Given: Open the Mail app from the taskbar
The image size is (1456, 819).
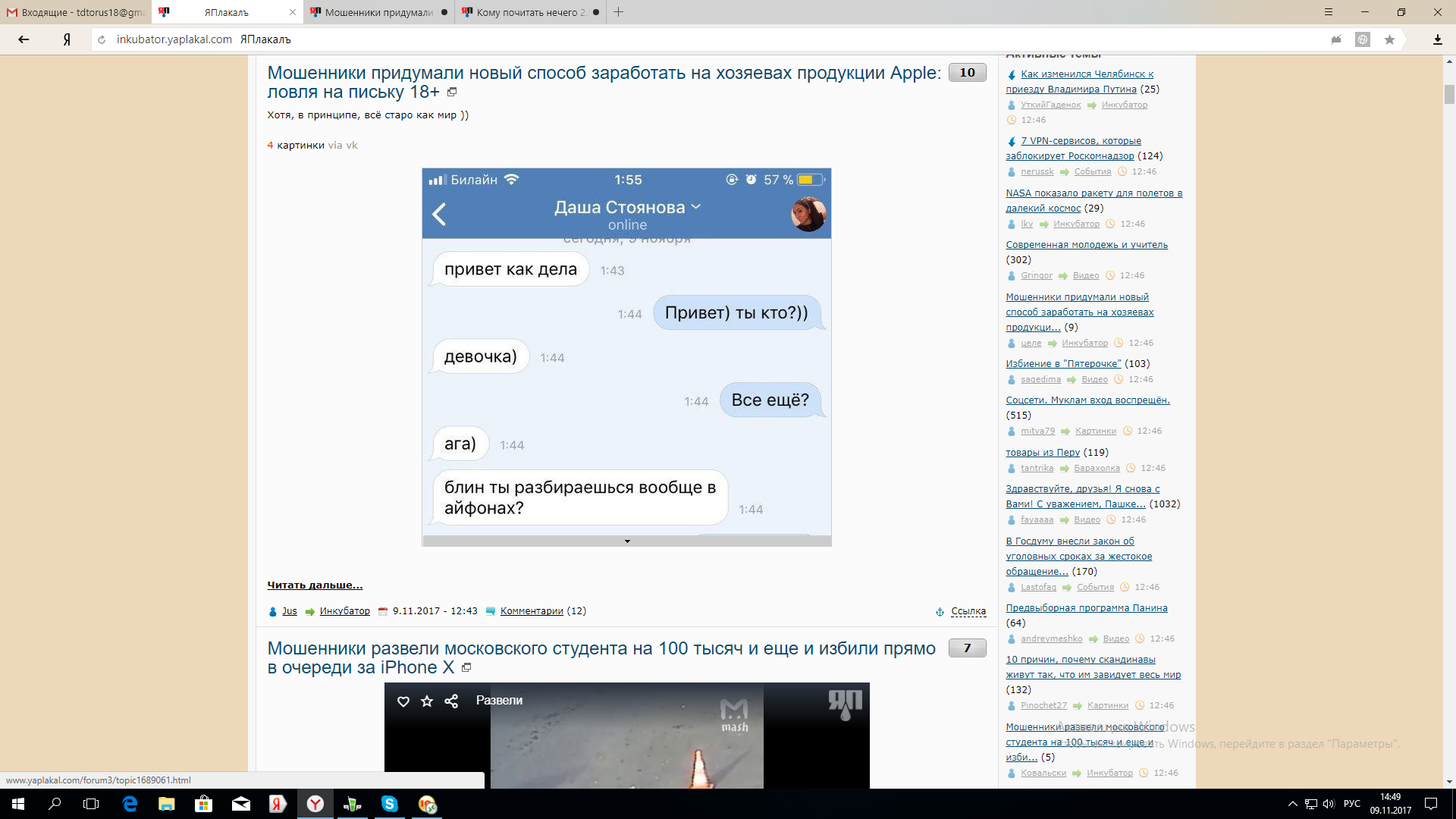Looking at the screenshot, I should (241, 804).
